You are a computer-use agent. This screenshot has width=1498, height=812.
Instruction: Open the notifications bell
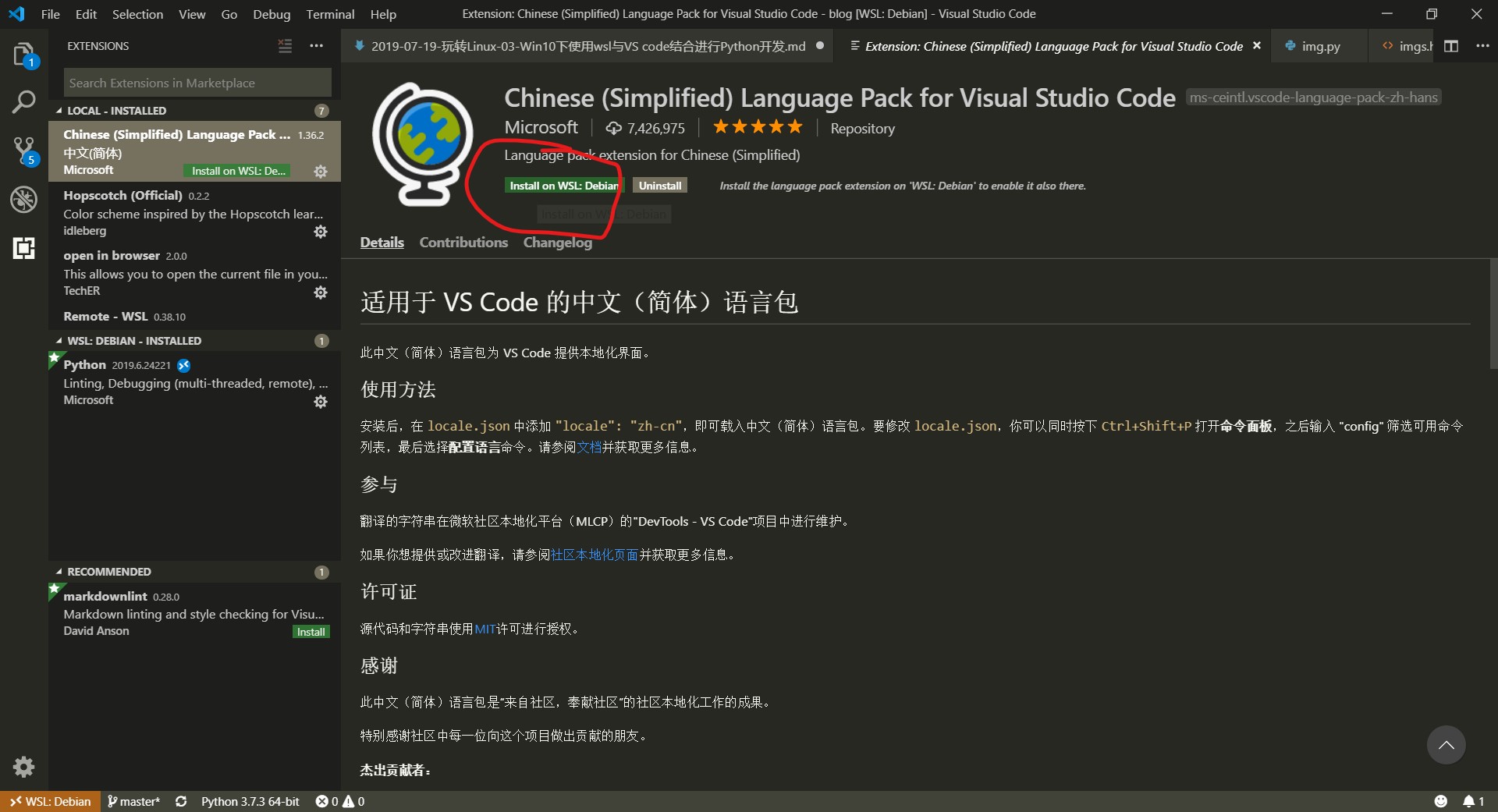coord(1473,801)
